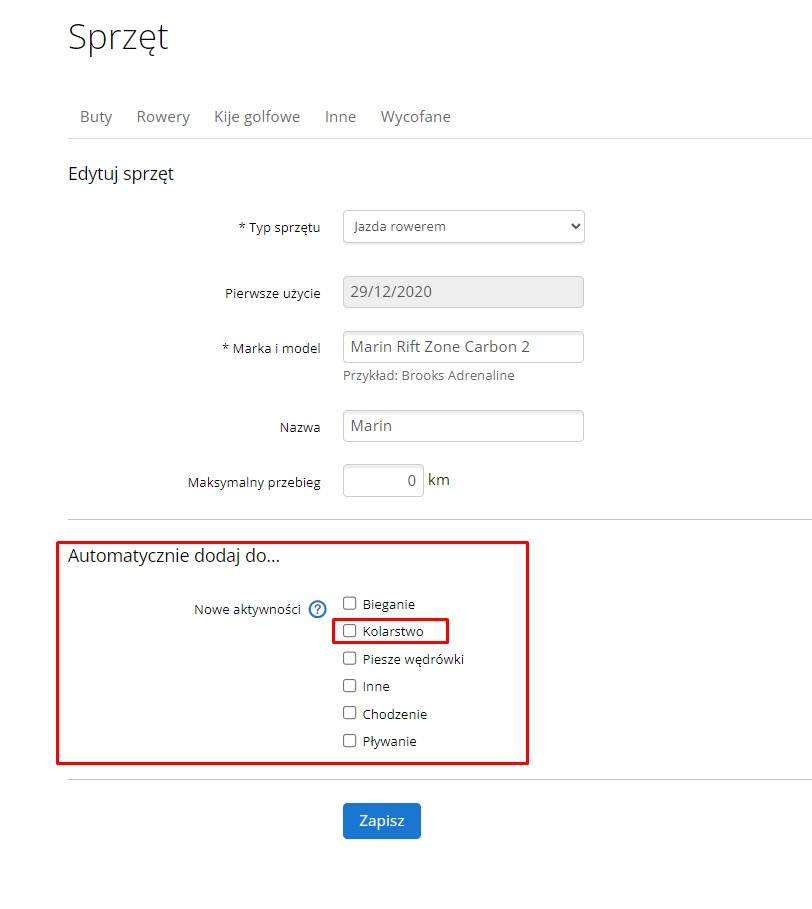Click the Sprzęt page title
The image size is (812, 909).
[x=118, y=38]
